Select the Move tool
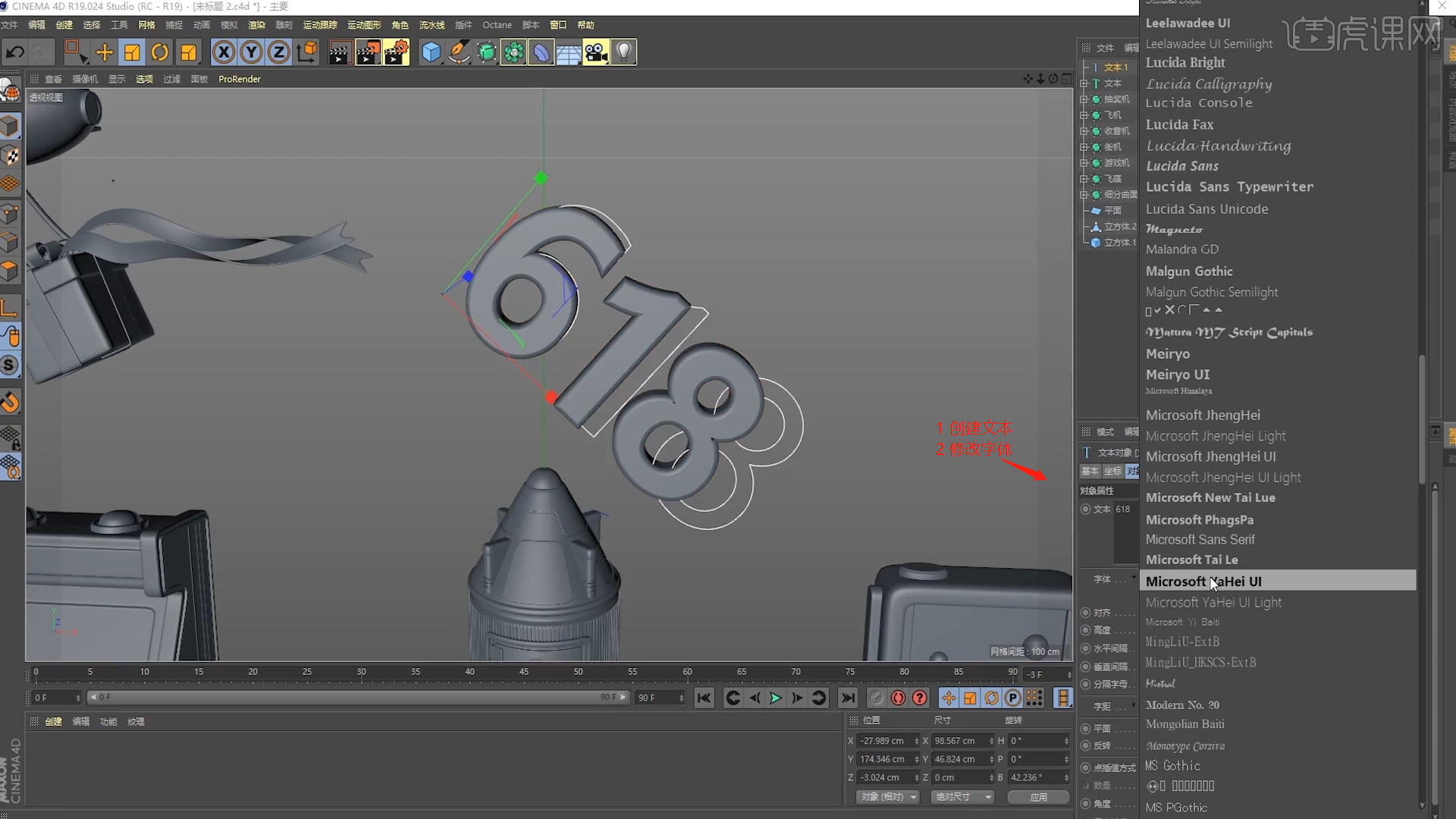This screenshot has height=819, width=1456. pyautogui.click(x=105, y=52)
